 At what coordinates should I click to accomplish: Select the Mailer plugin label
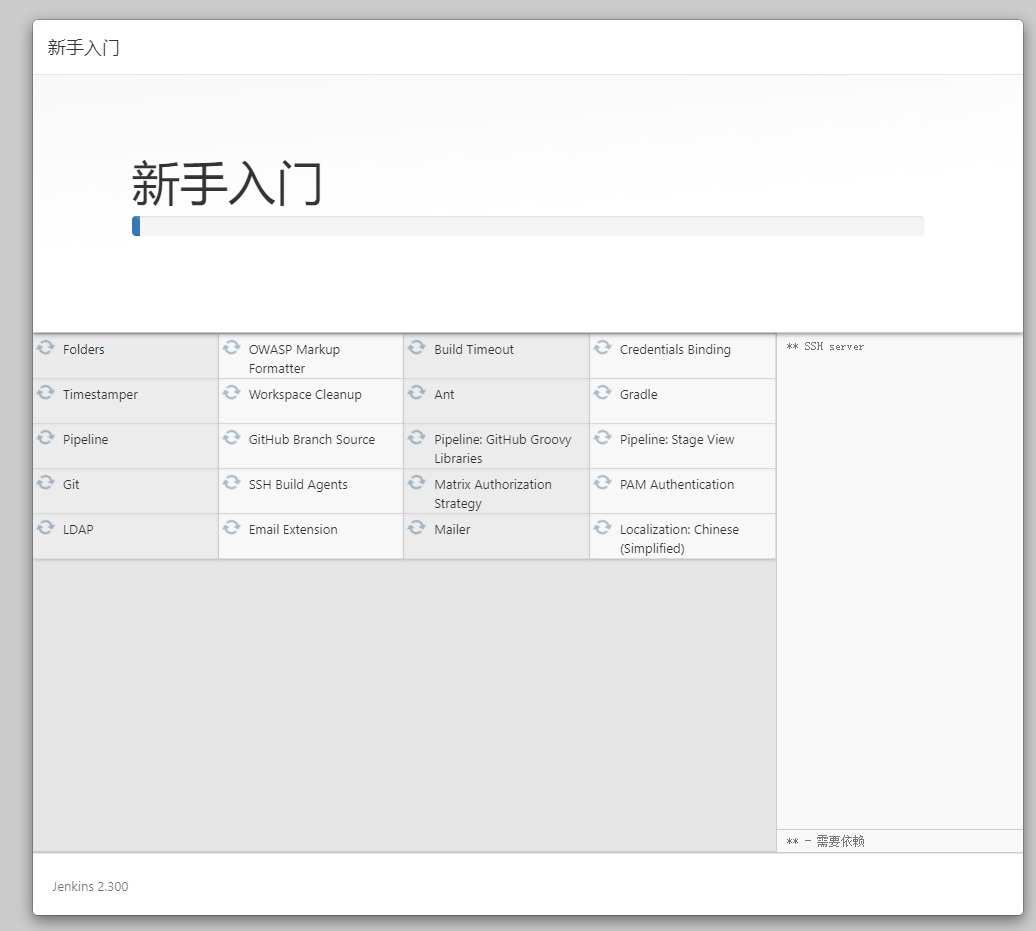tap(452, 529)
